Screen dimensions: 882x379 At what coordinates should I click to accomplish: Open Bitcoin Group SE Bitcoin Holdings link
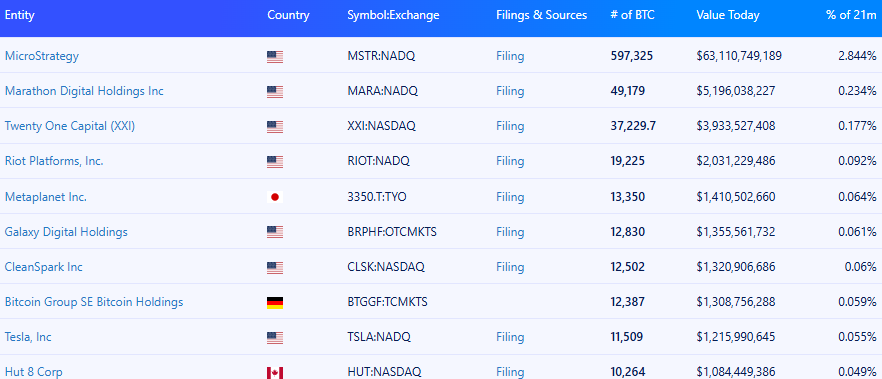coord(94,302)
